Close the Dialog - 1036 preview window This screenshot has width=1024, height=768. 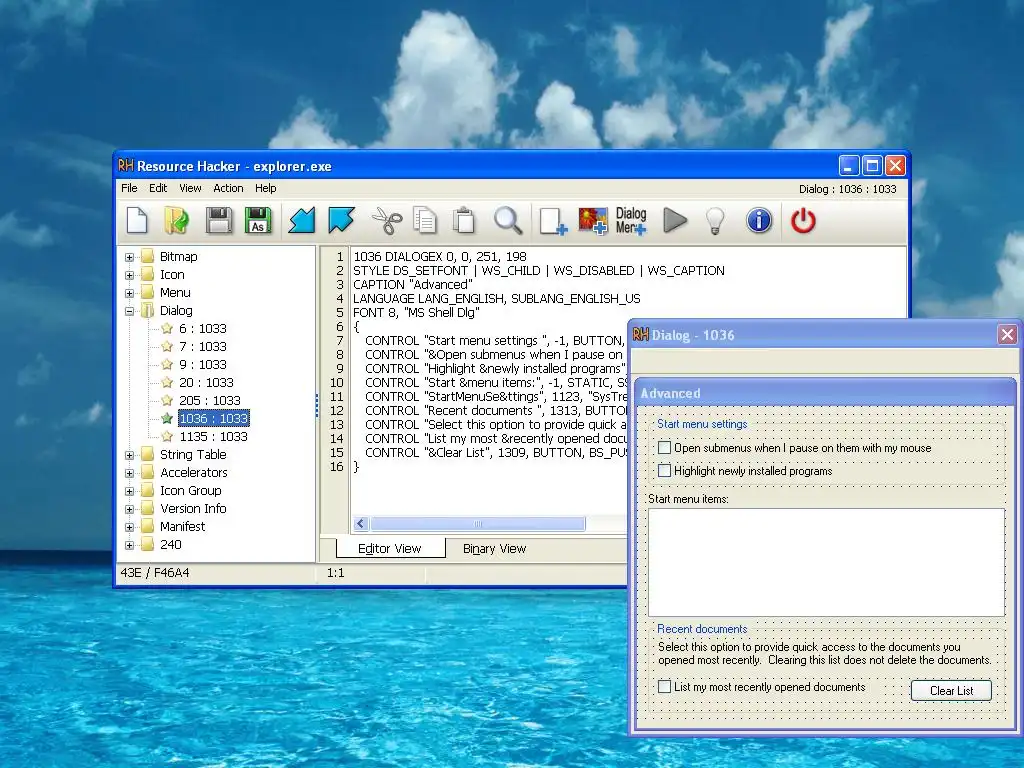(x=1007, y=335)
